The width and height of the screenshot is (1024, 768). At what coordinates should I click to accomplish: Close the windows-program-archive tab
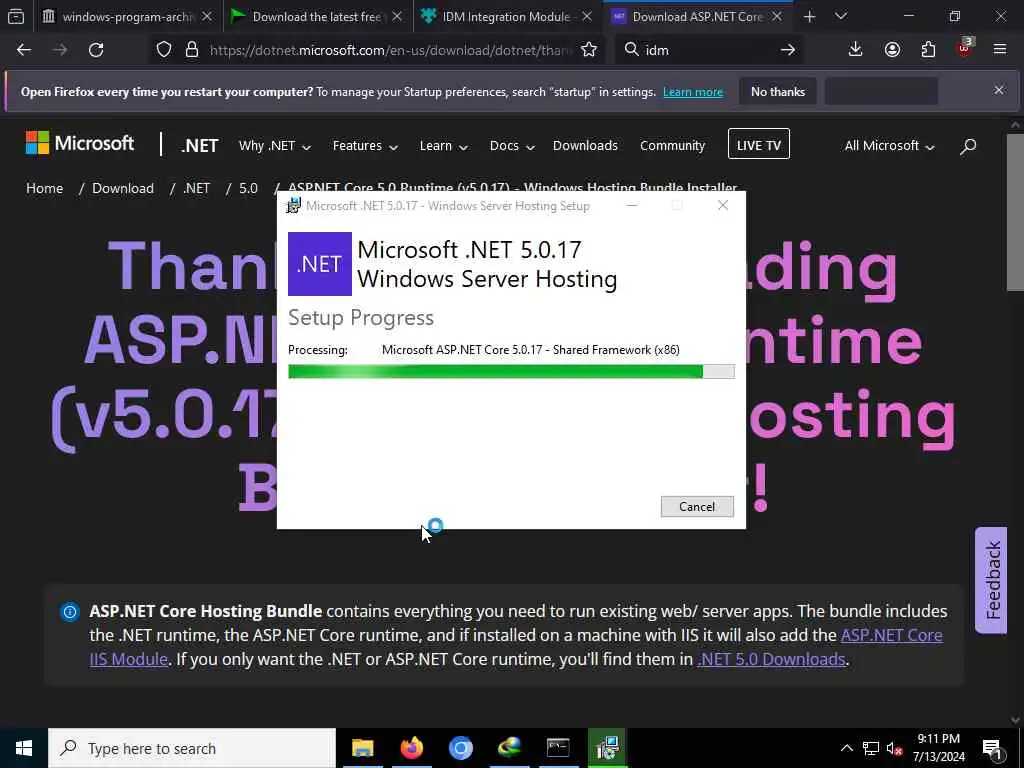click(207, 16)
